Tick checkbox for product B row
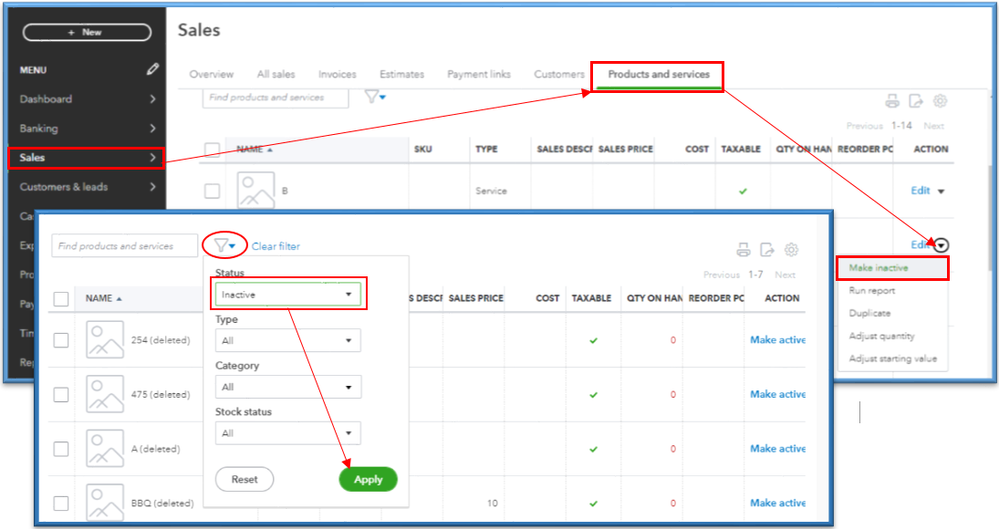Screen dimensions: 999x529 tap(212, 191)
